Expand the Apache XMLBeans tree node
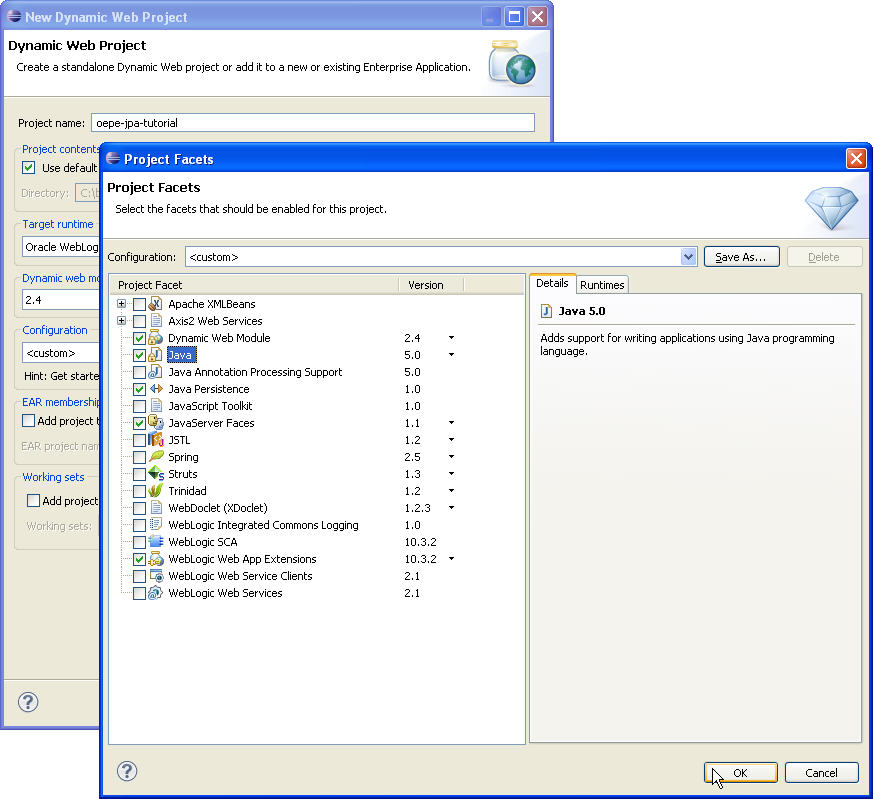 121,303
